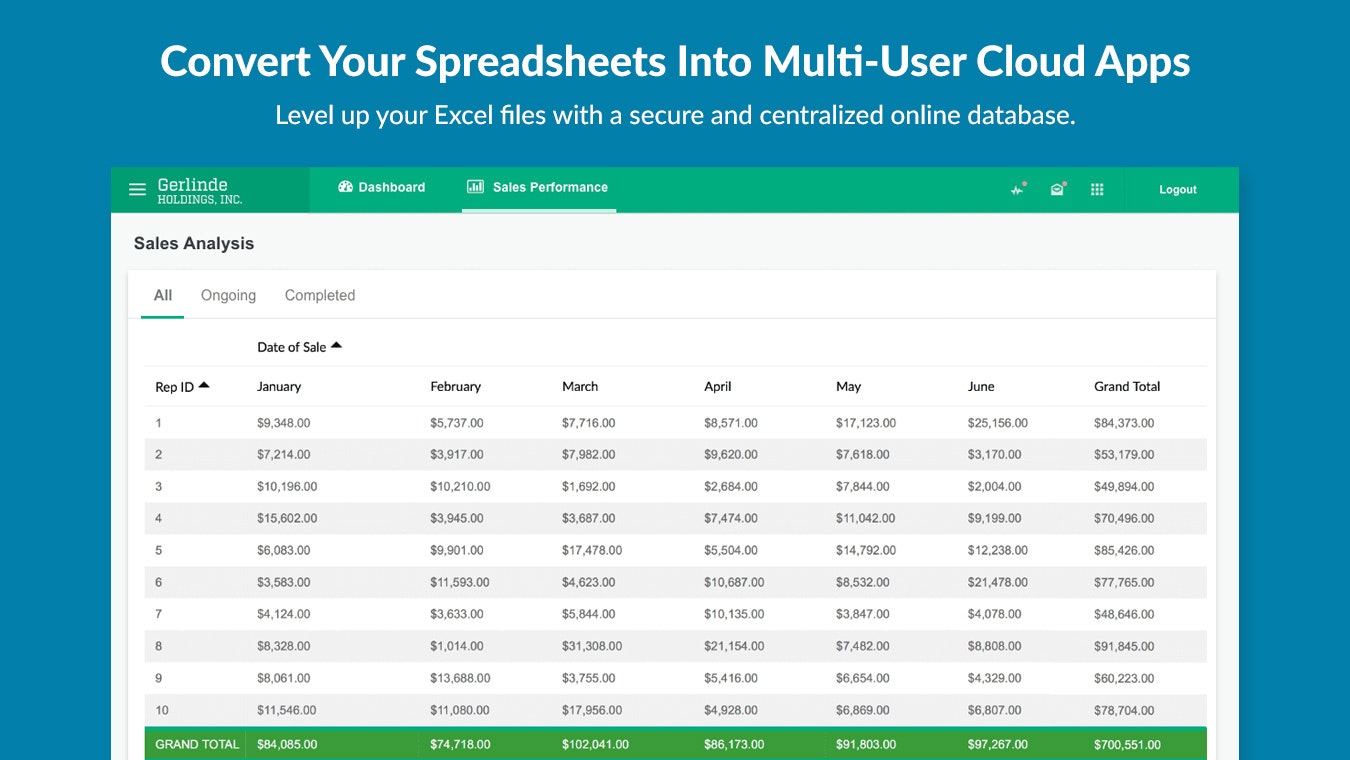Open the hamburger navigation menu
Viewport: 1350px width, 760px height.
coord(138,189)
